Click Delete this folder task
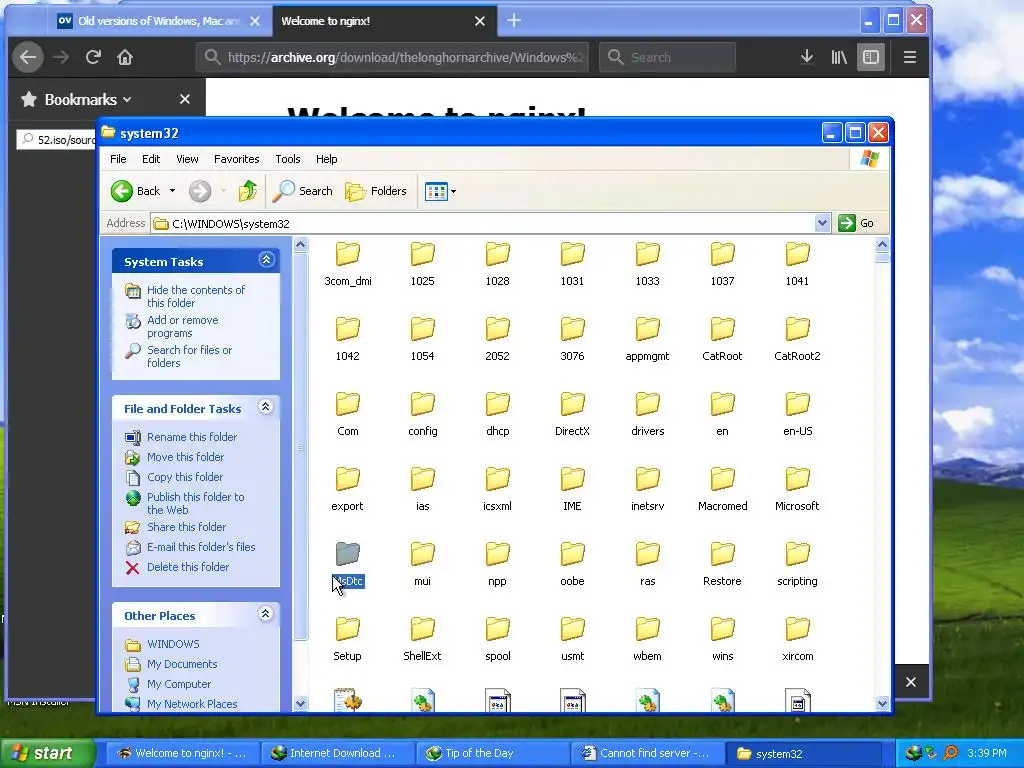Image resolution: width=1024 pixels, height=768 pixels. tap(187, 567)
